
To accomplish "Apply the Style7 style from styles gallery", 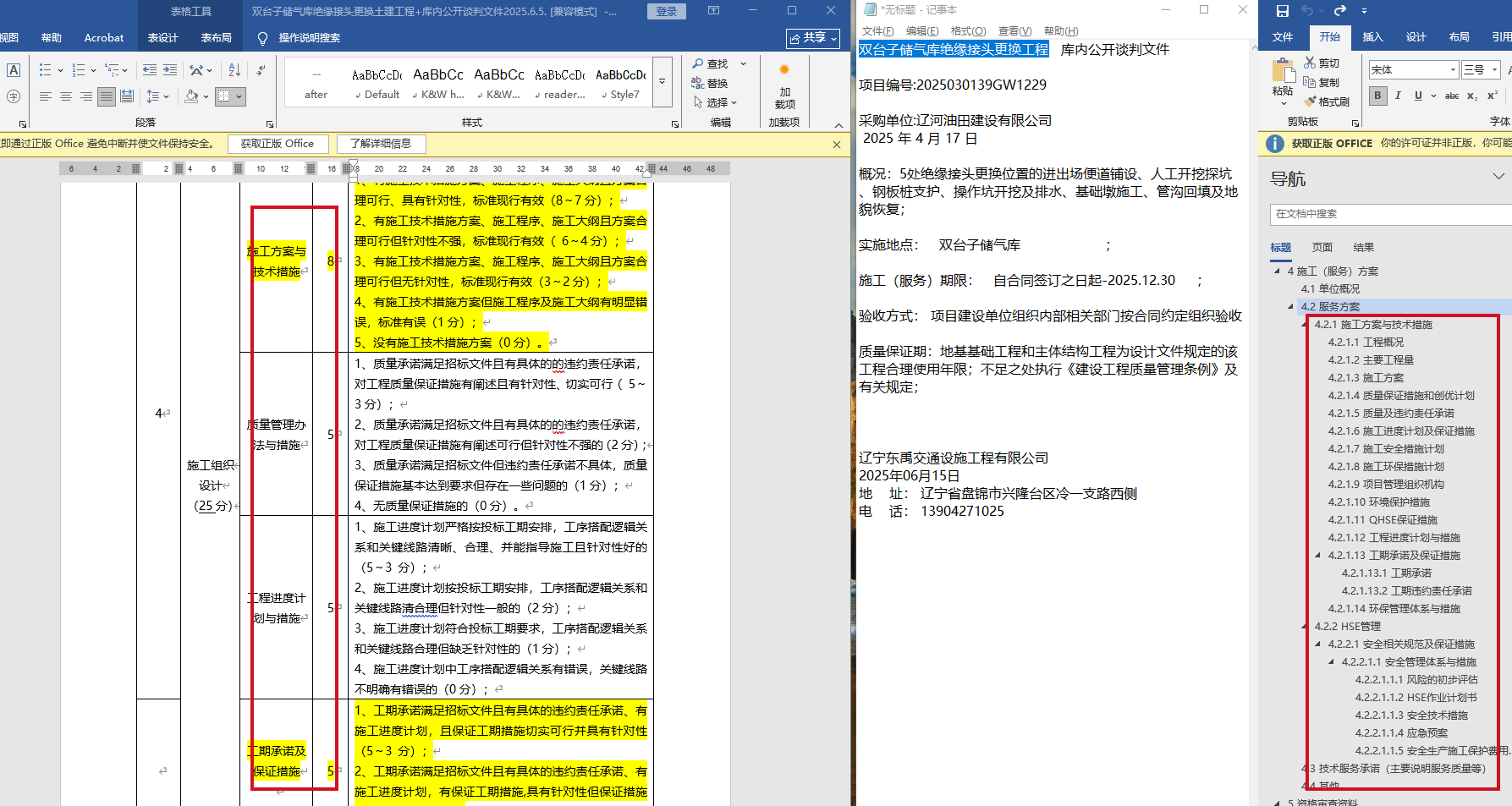I will [x=620, y=82].
